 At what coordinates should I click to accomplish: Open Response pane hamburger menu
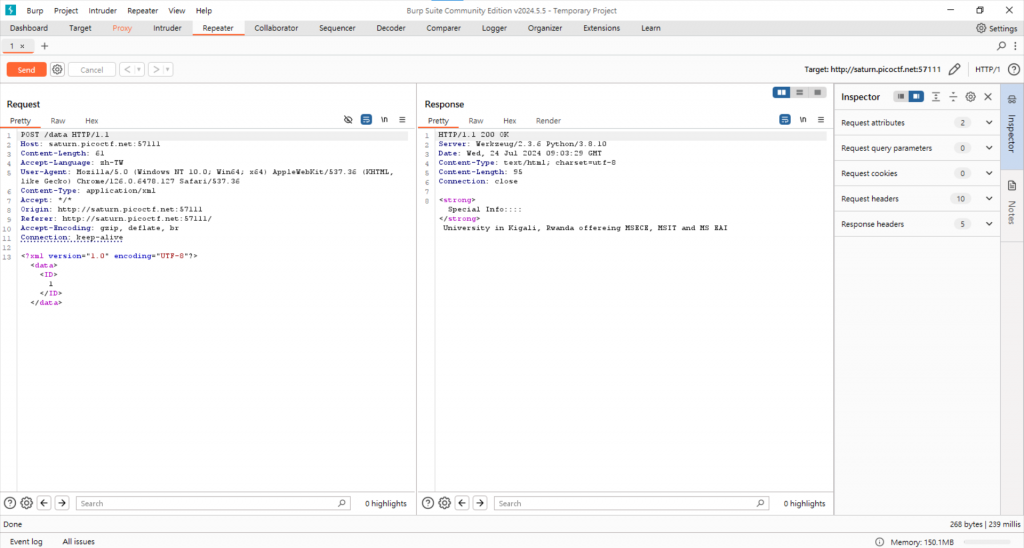click(821, 120)
